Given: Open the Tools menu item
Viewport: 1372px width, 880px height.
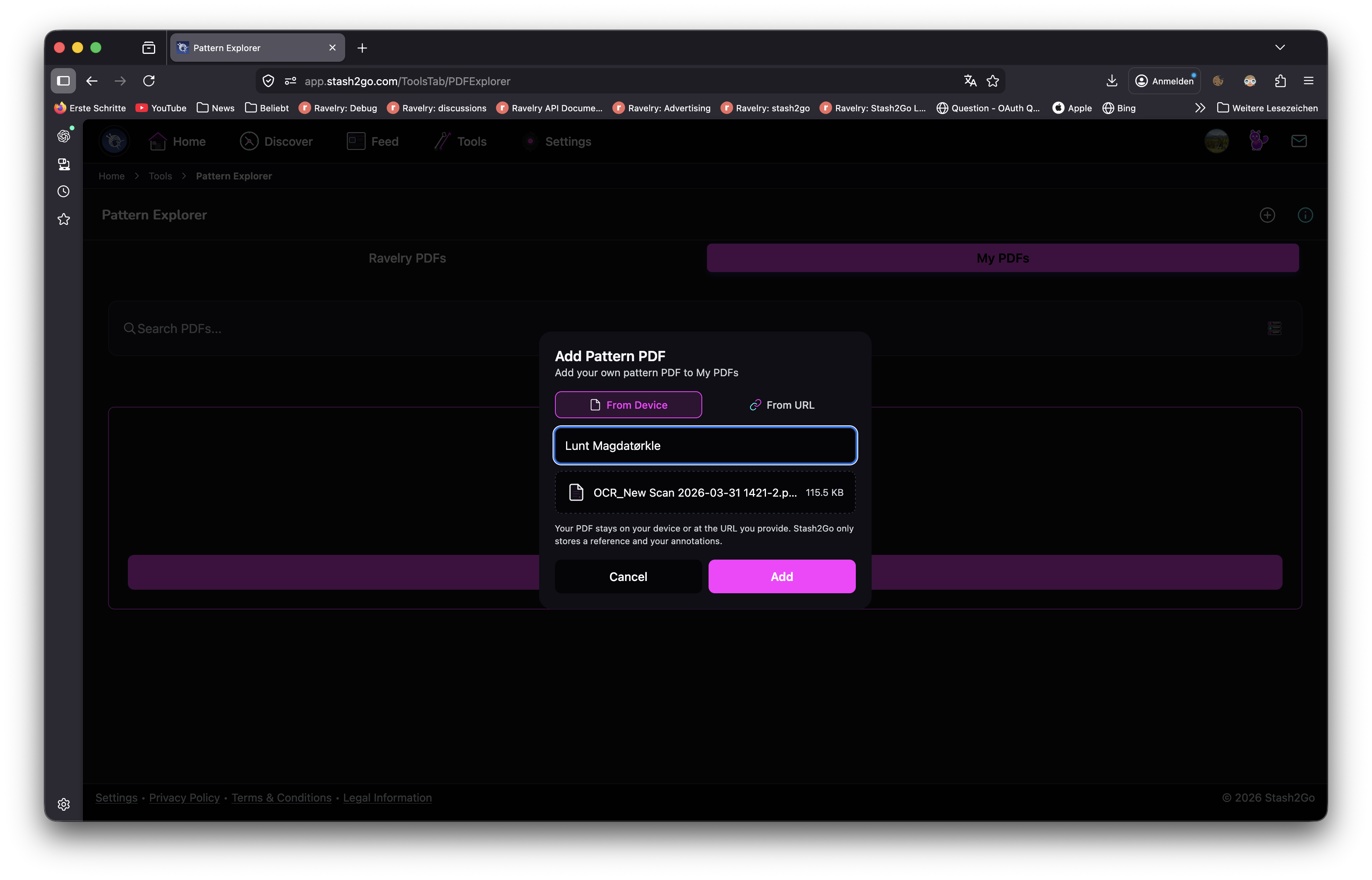Looking at the screenshot, I should point(460,141).
